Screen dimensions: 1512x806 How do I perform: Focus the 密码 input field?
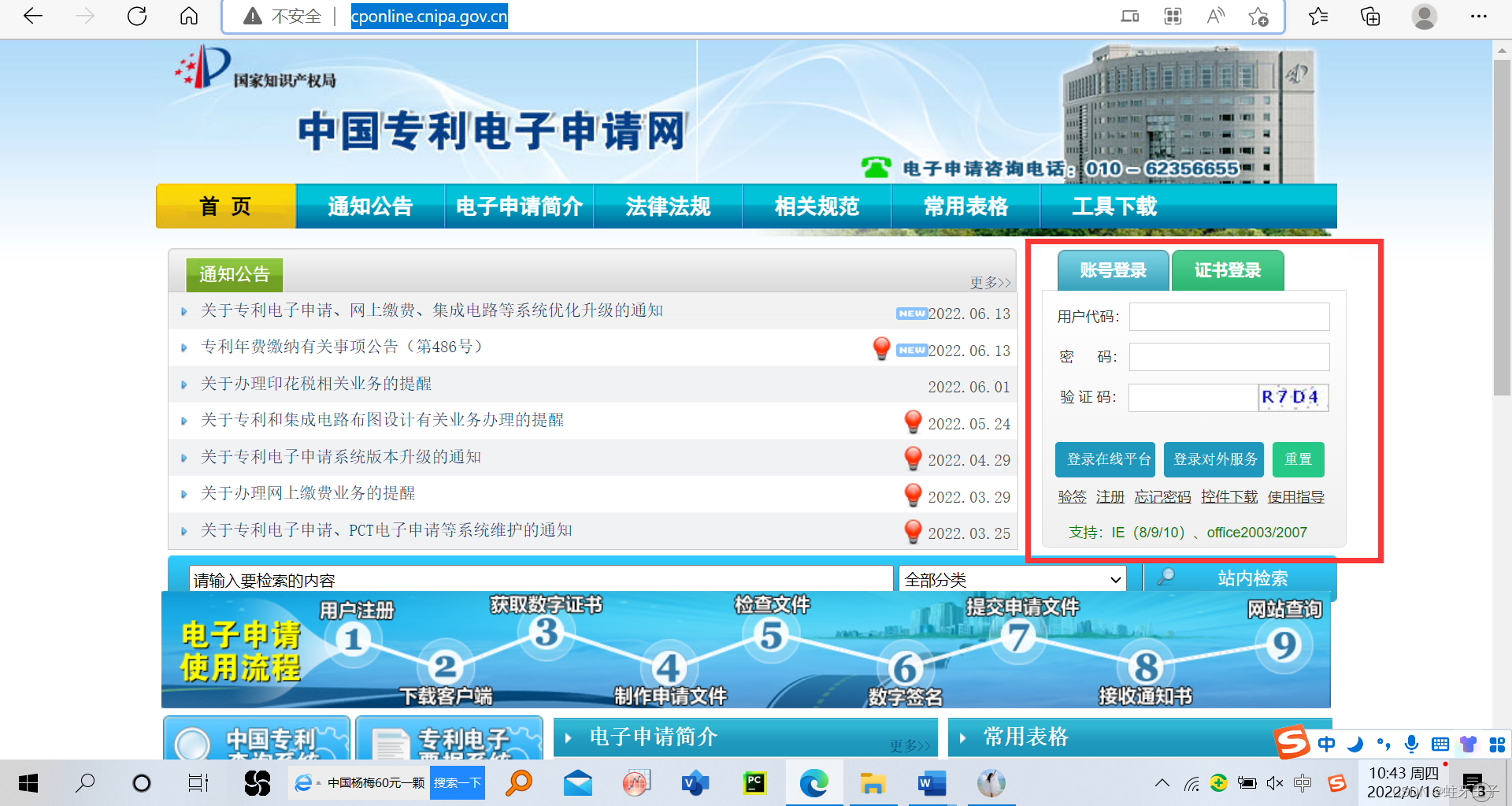1229,357
